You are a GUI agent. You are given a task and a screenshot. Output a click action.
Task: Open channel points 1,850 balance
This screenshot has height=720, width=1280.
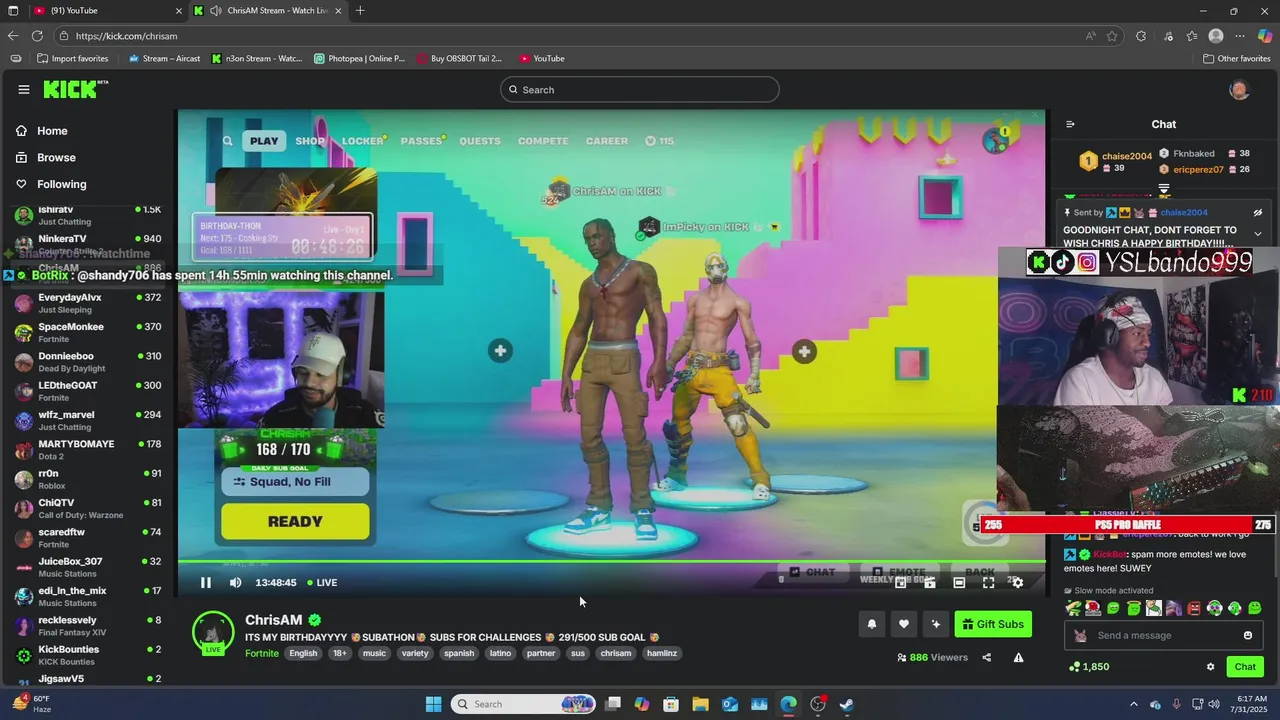point(1090,667)
